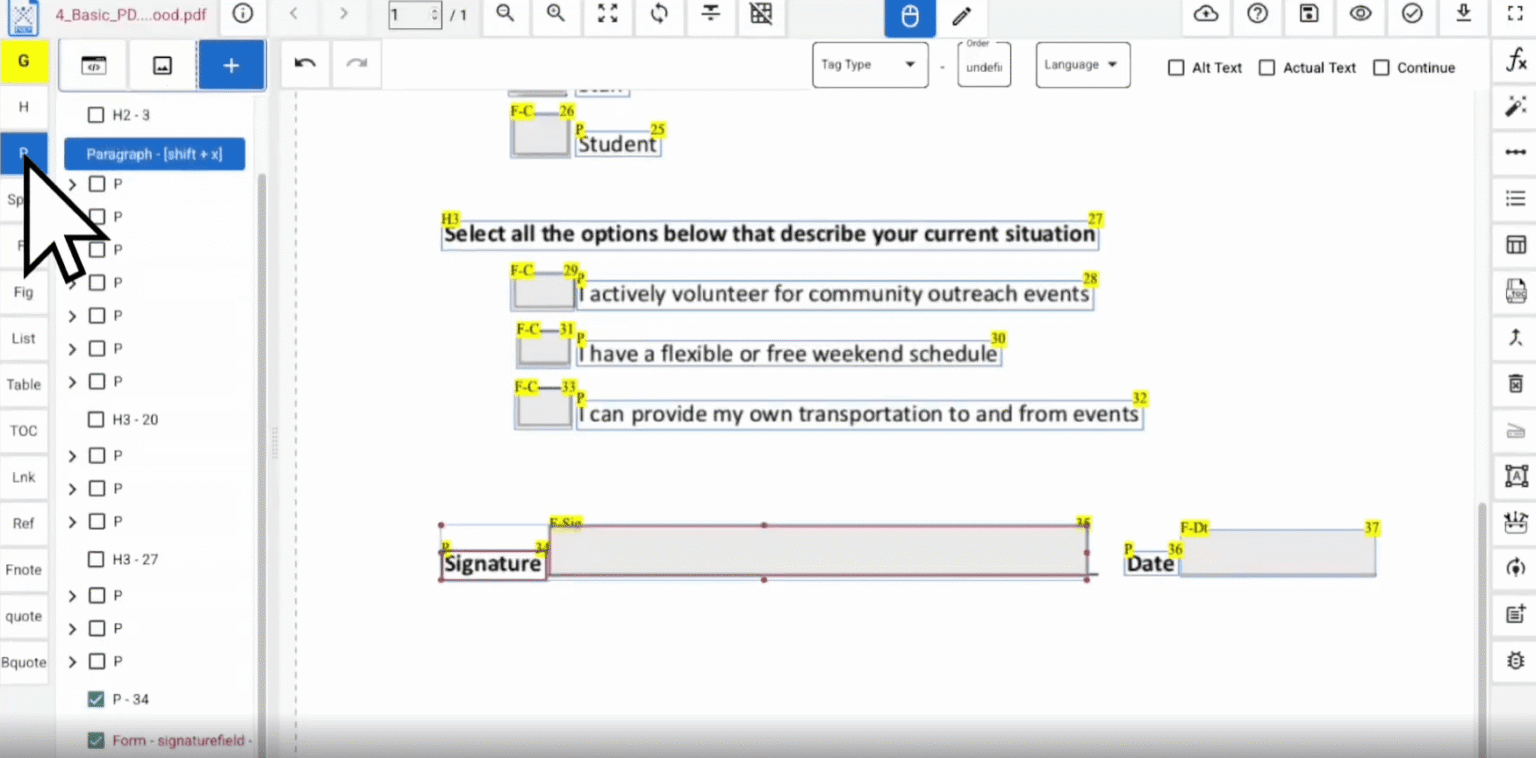Select the Table tag button
1536x758 pixels.
[24, 385]
